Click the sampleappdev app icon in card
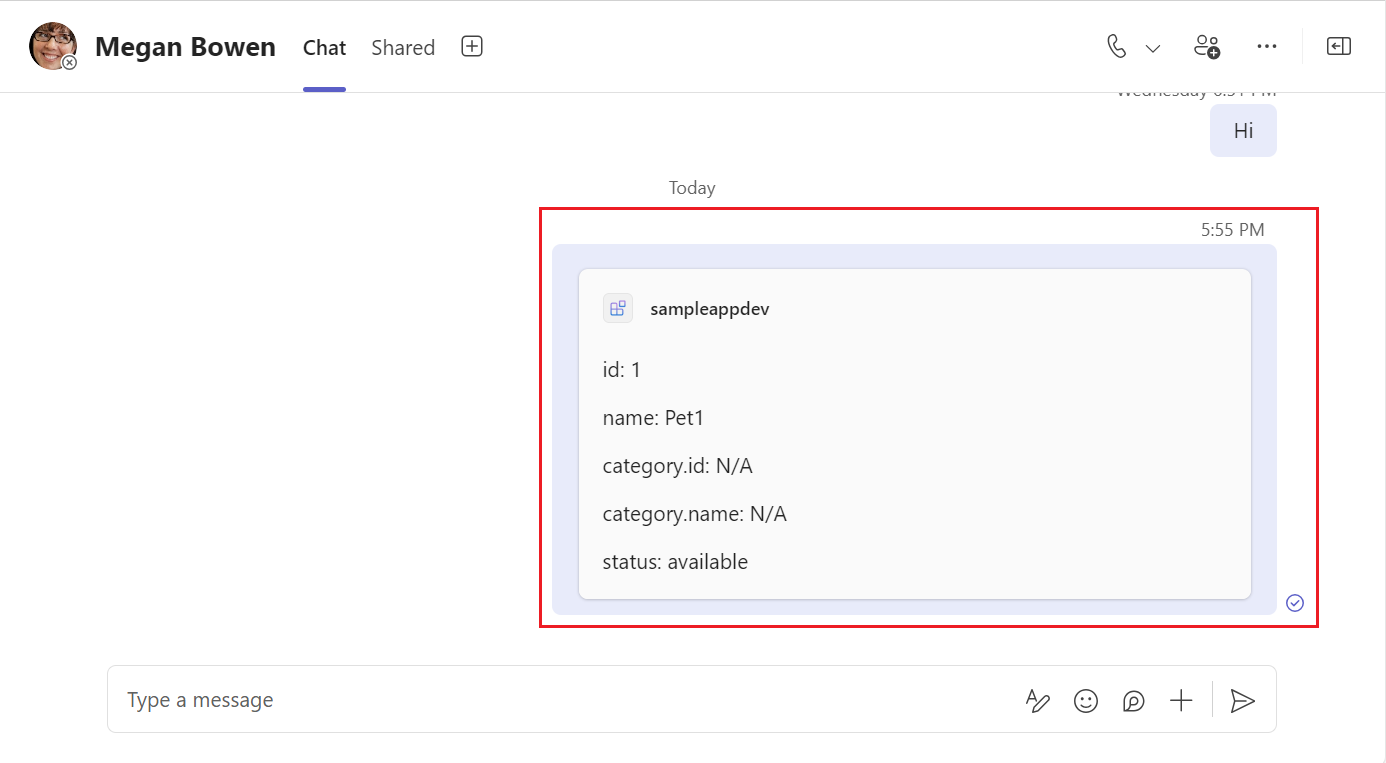The image size is (1386, 763). click(618, 308)
